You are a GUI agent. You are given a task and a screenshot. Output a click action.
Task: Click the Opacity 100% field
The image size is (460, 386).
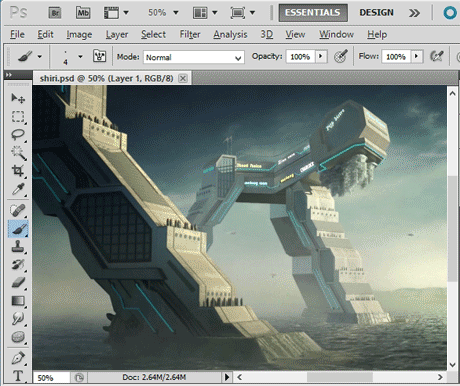point(300,57)
